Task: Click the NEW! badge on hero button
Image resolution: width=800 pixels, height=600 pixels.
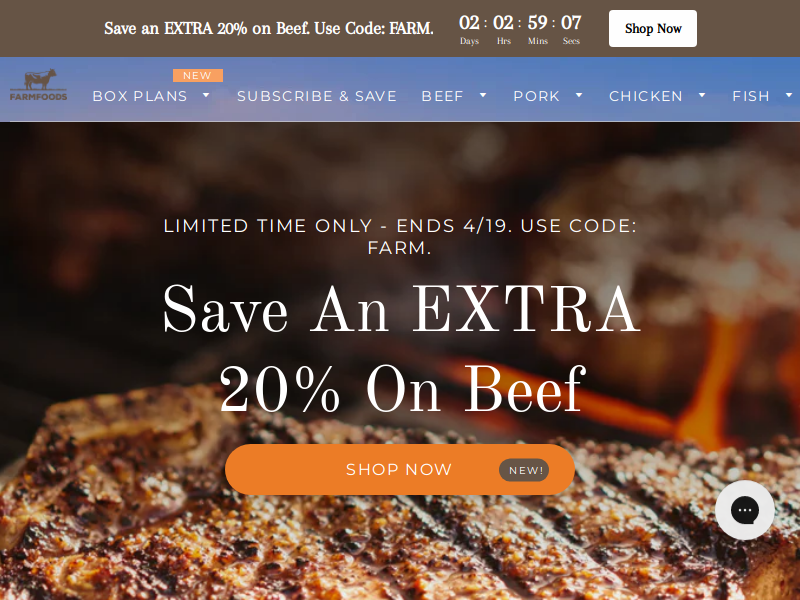Action: [x=524, y=470]
